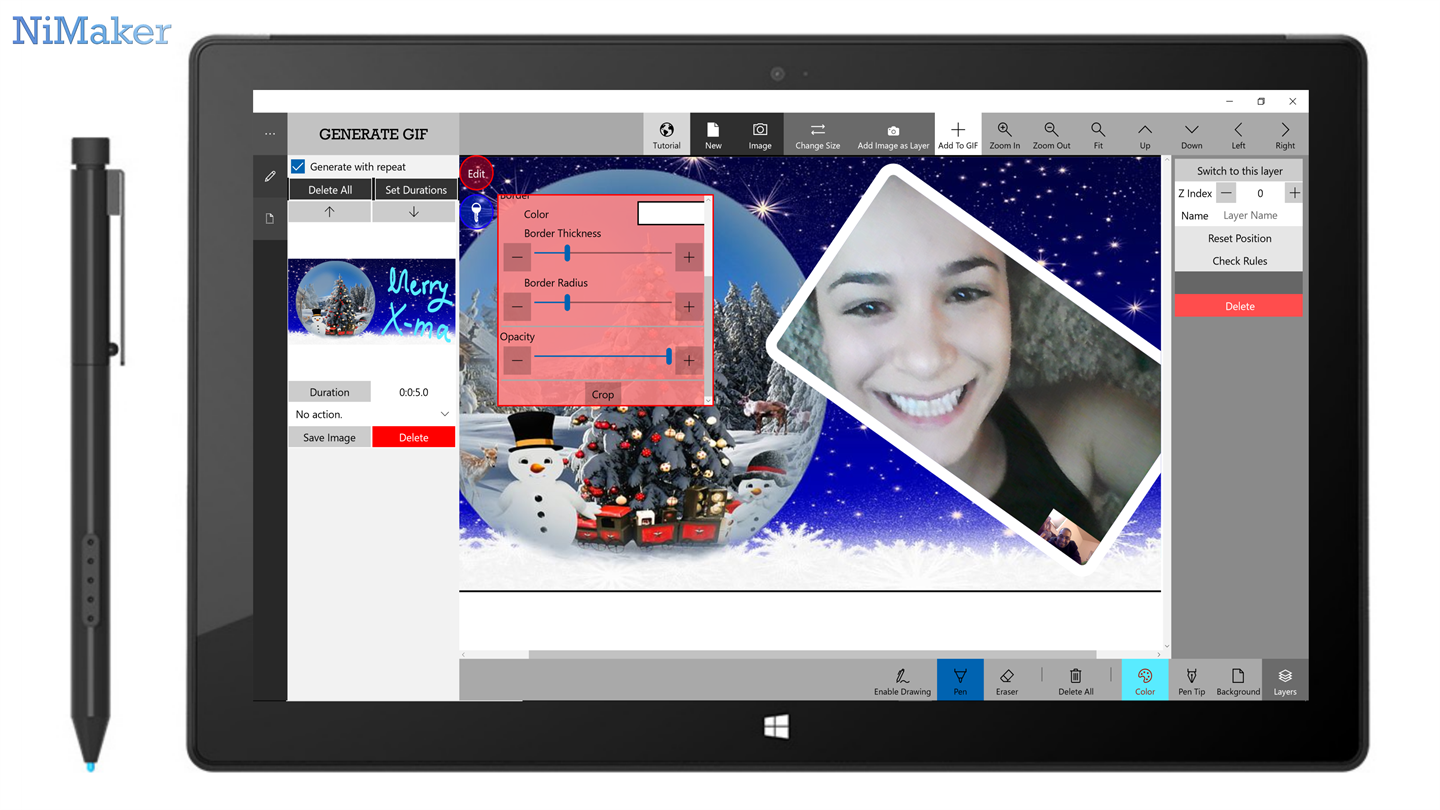The width and height of the screenshot is (1440, 810).
Task: Zoom In on the canvas
Action: click(x=1005, y=134)
